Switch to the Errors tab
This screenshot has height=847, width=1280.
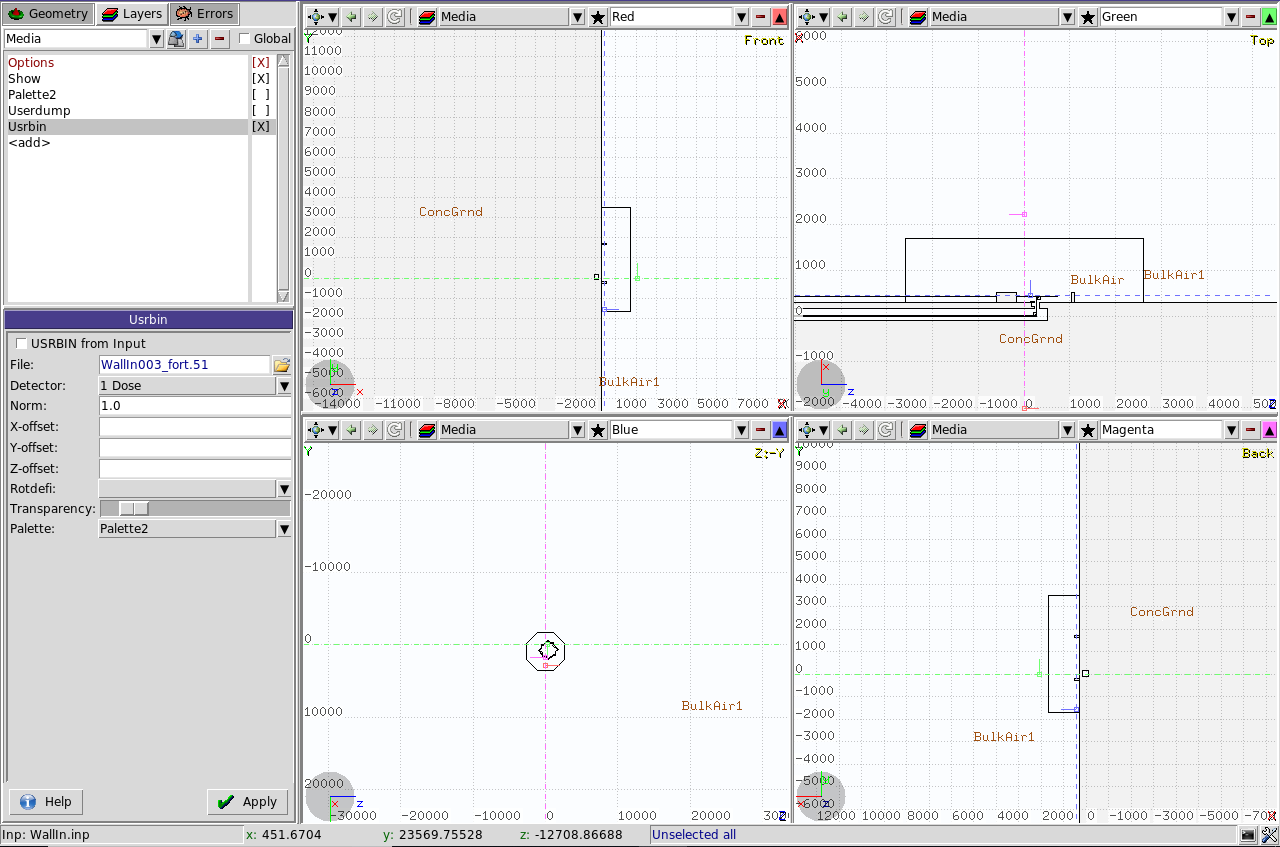pos(204,14)
